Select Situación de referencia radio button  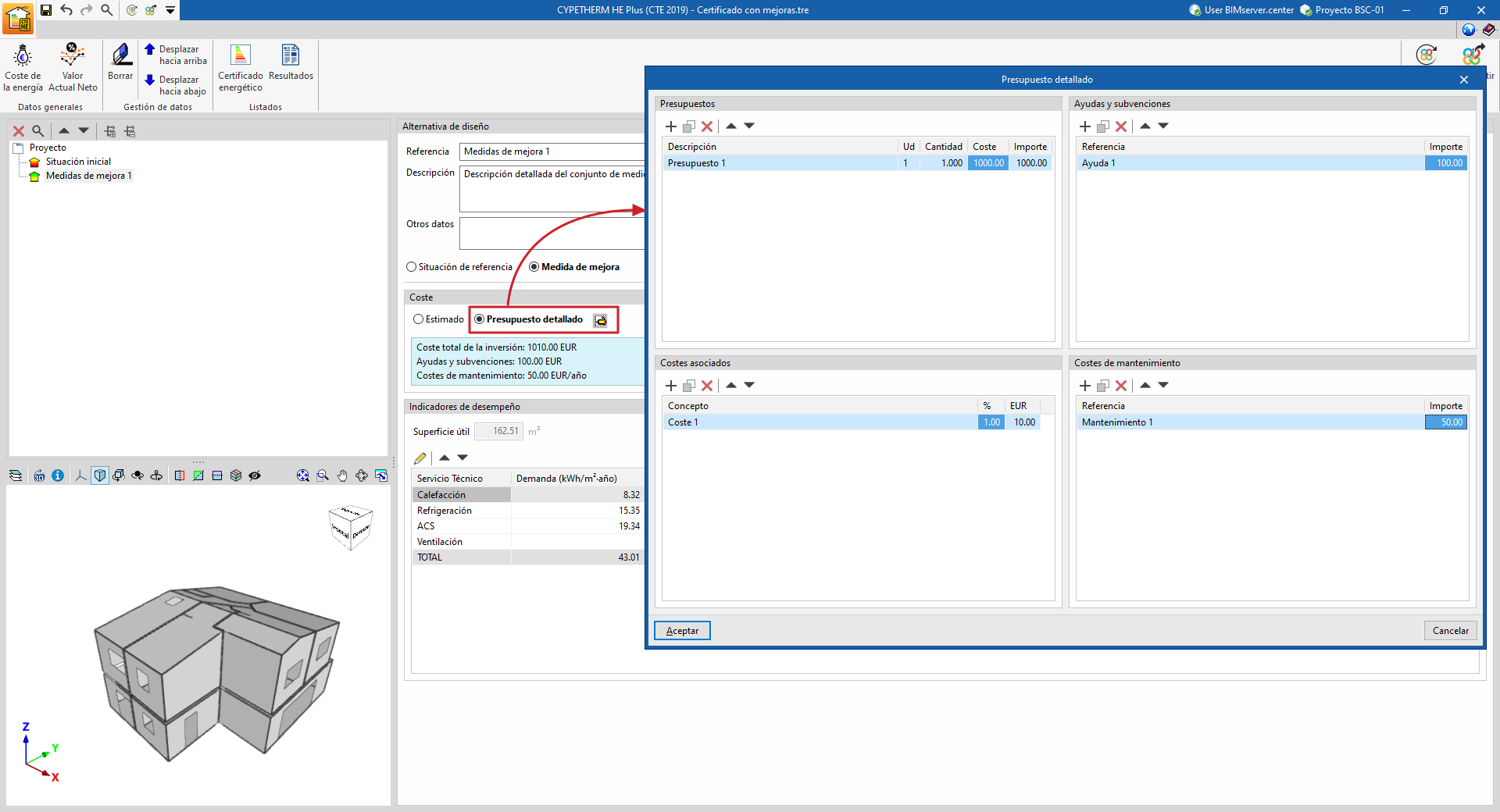(x=459, y=267)
